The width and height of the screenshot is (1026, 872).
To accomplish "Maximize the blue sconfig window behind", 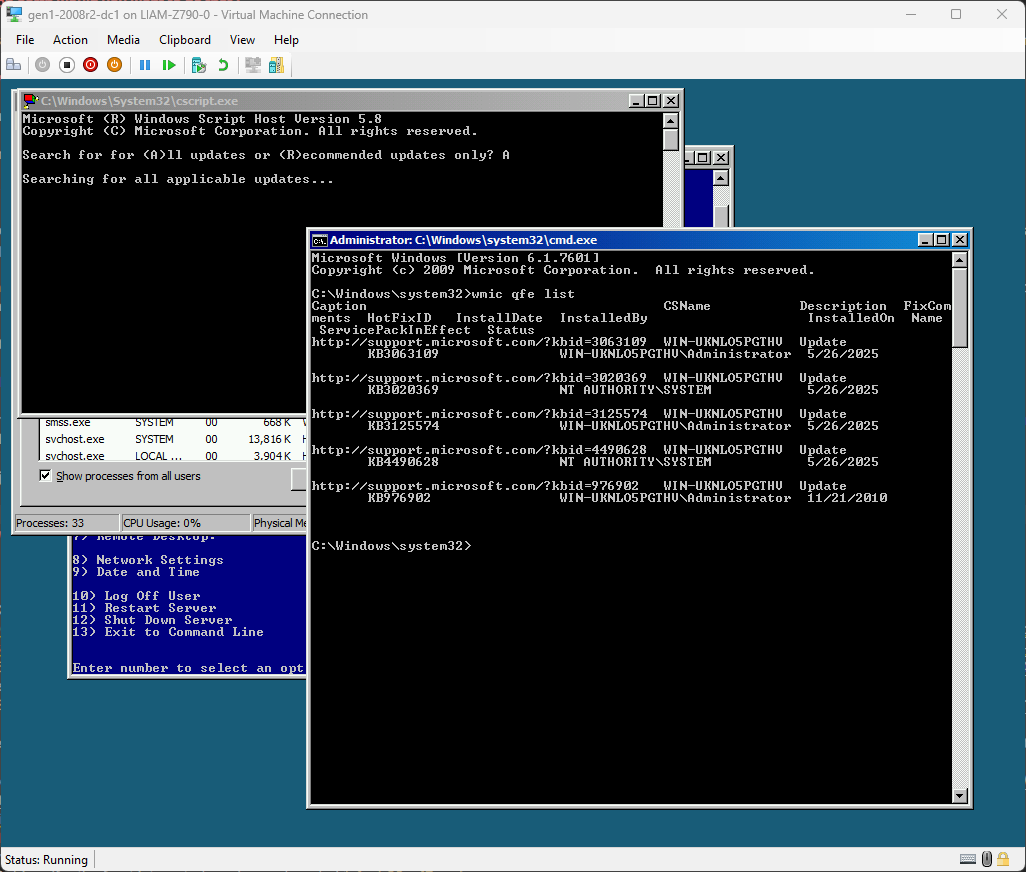I will 703,158.
